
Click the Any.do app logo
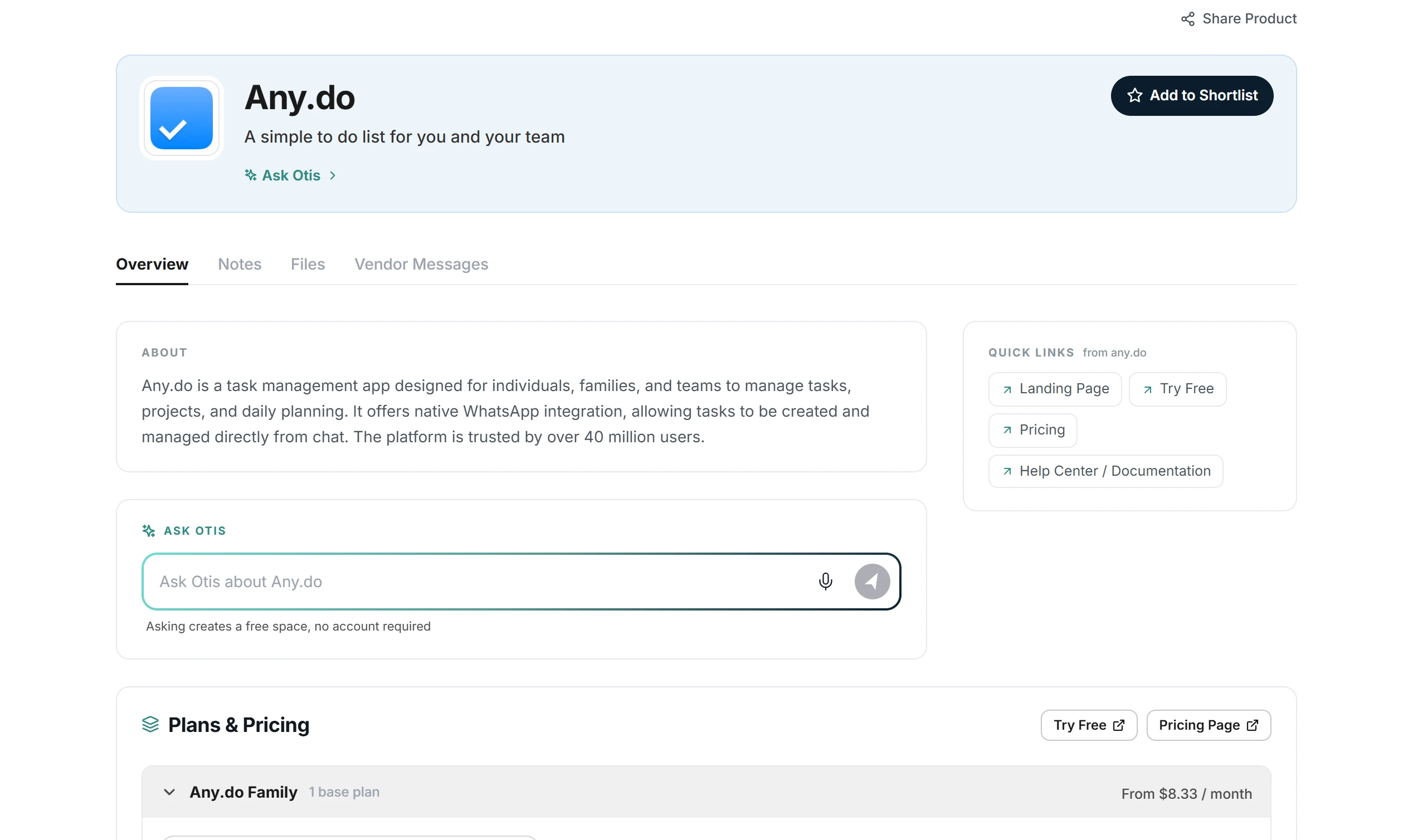pos(181,118)
